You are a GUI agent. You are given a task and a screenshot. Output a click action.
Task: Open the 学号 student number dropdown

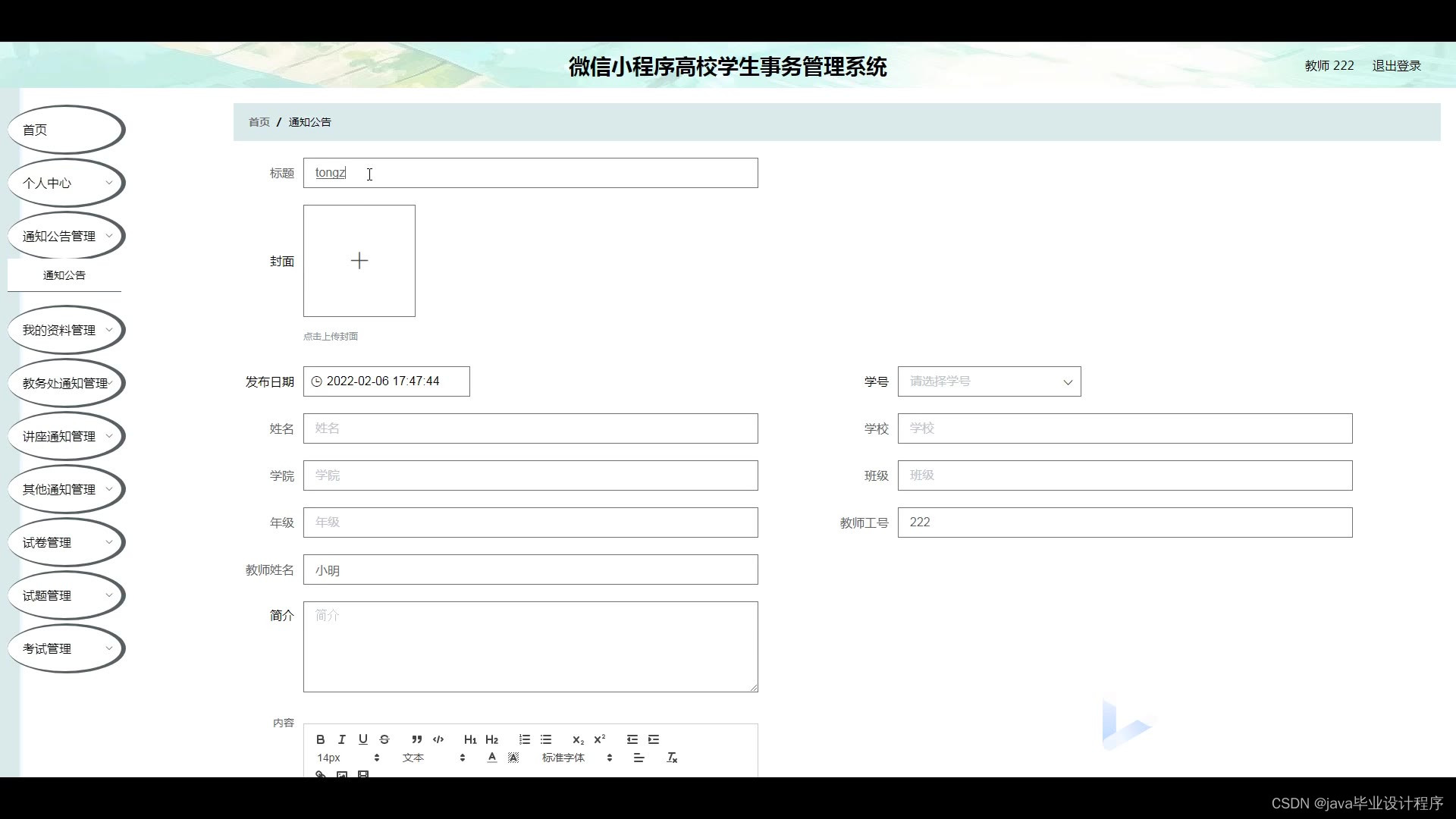(989, 381)
